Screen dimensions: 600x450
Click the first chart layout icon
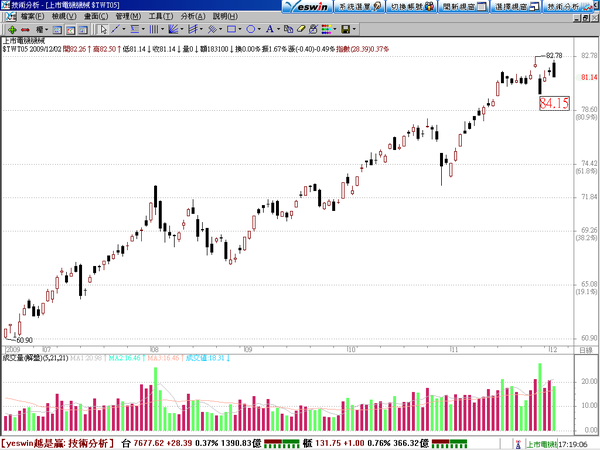pos(57,30)
